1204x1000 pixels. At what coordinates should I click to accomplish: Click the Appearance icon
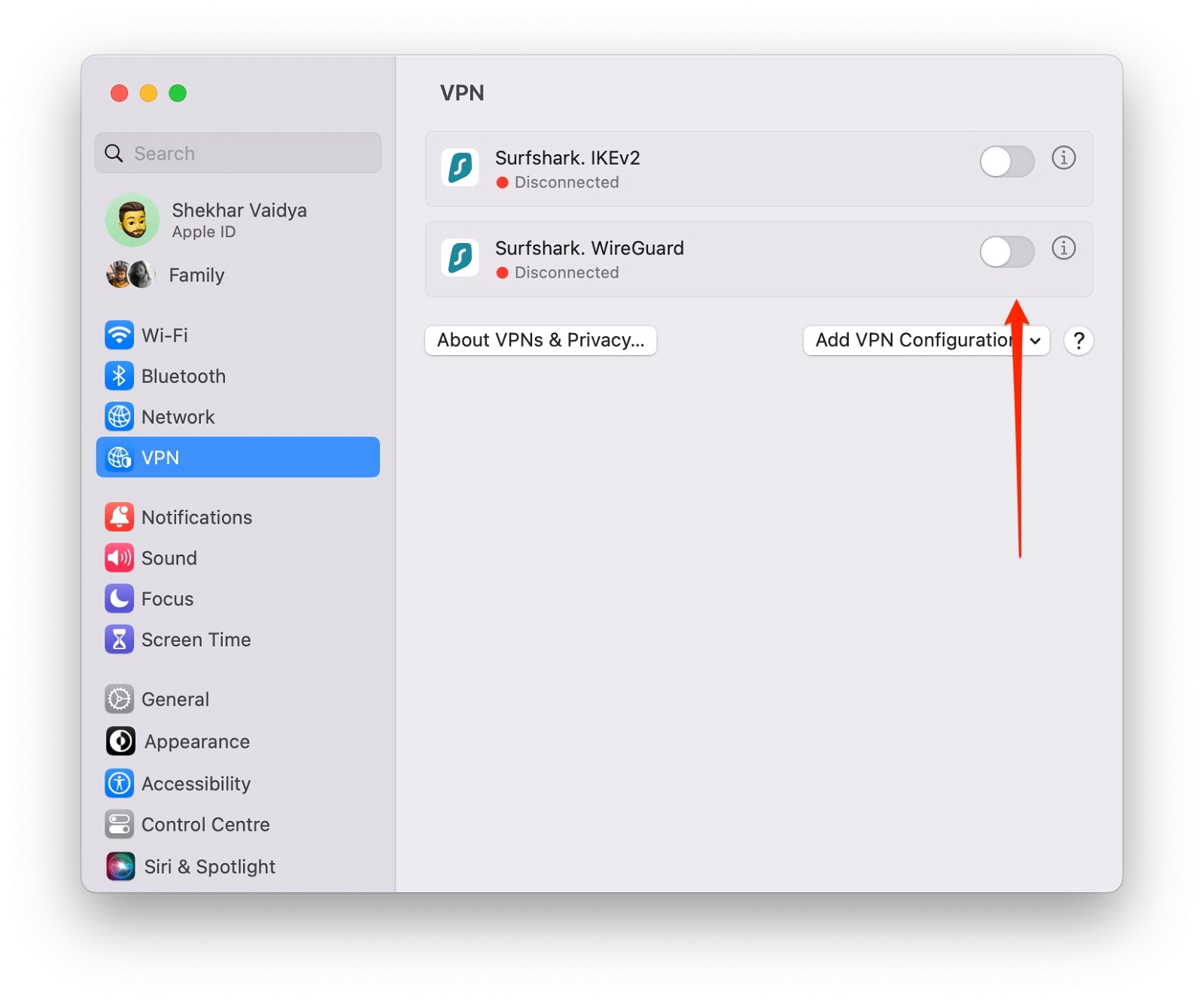coord(120,741)
